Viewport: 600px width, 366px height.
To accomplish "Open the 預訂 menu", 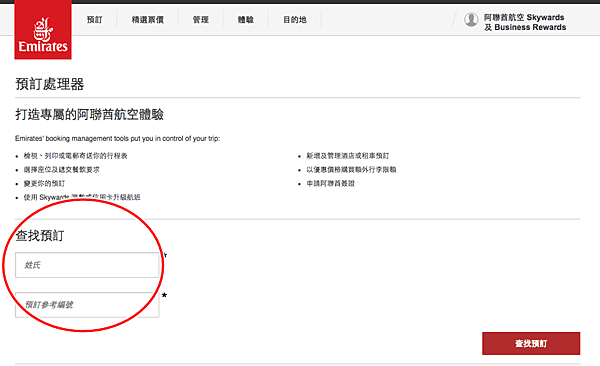I will pyautogui.click(x=95, y=20).
